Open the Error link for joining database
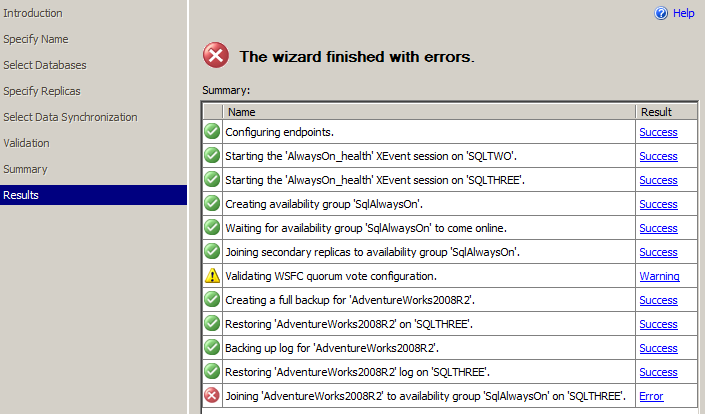Viewport: 705px width, 414px height. point(651,396)
